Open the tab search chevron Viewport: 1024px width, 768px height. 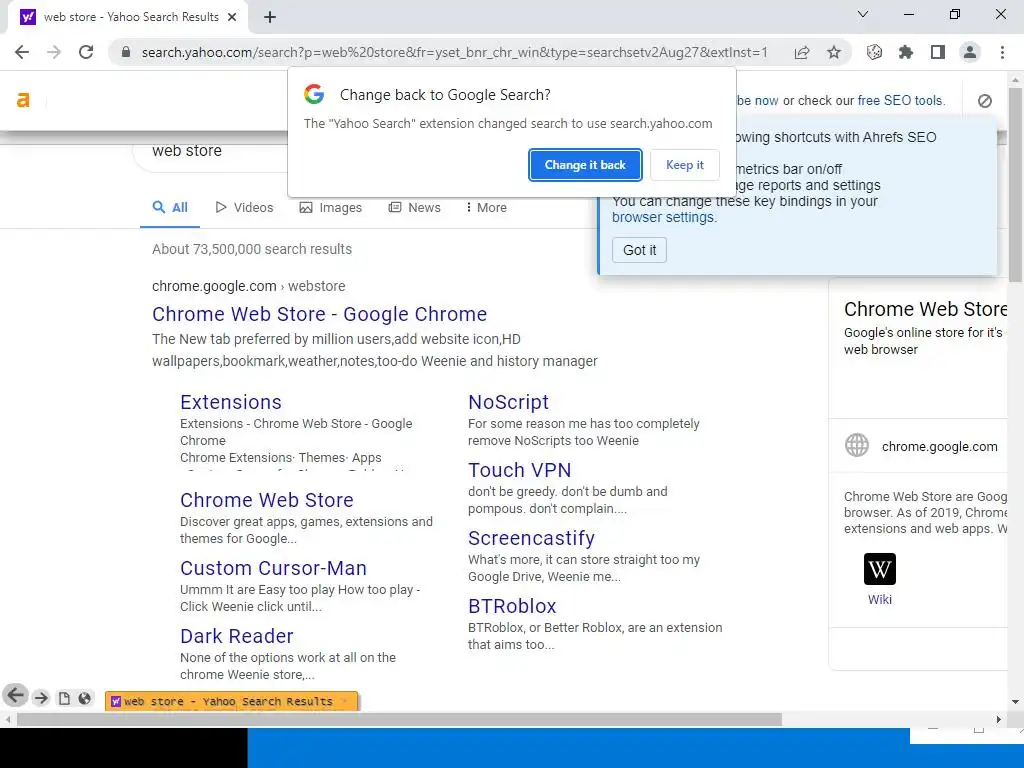tap(863, 14)
